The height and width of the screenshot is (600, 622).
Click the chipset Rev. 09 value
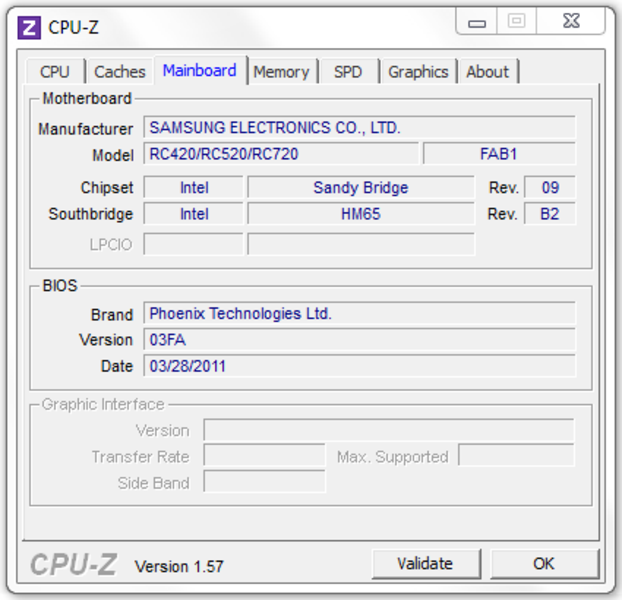(x=550, y=188)
